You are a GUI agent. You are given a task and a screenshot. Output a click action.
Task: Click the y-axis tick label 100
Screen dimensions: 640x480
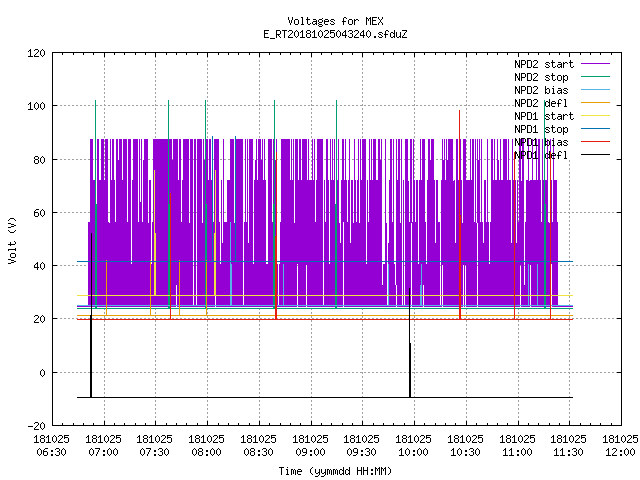36,106
